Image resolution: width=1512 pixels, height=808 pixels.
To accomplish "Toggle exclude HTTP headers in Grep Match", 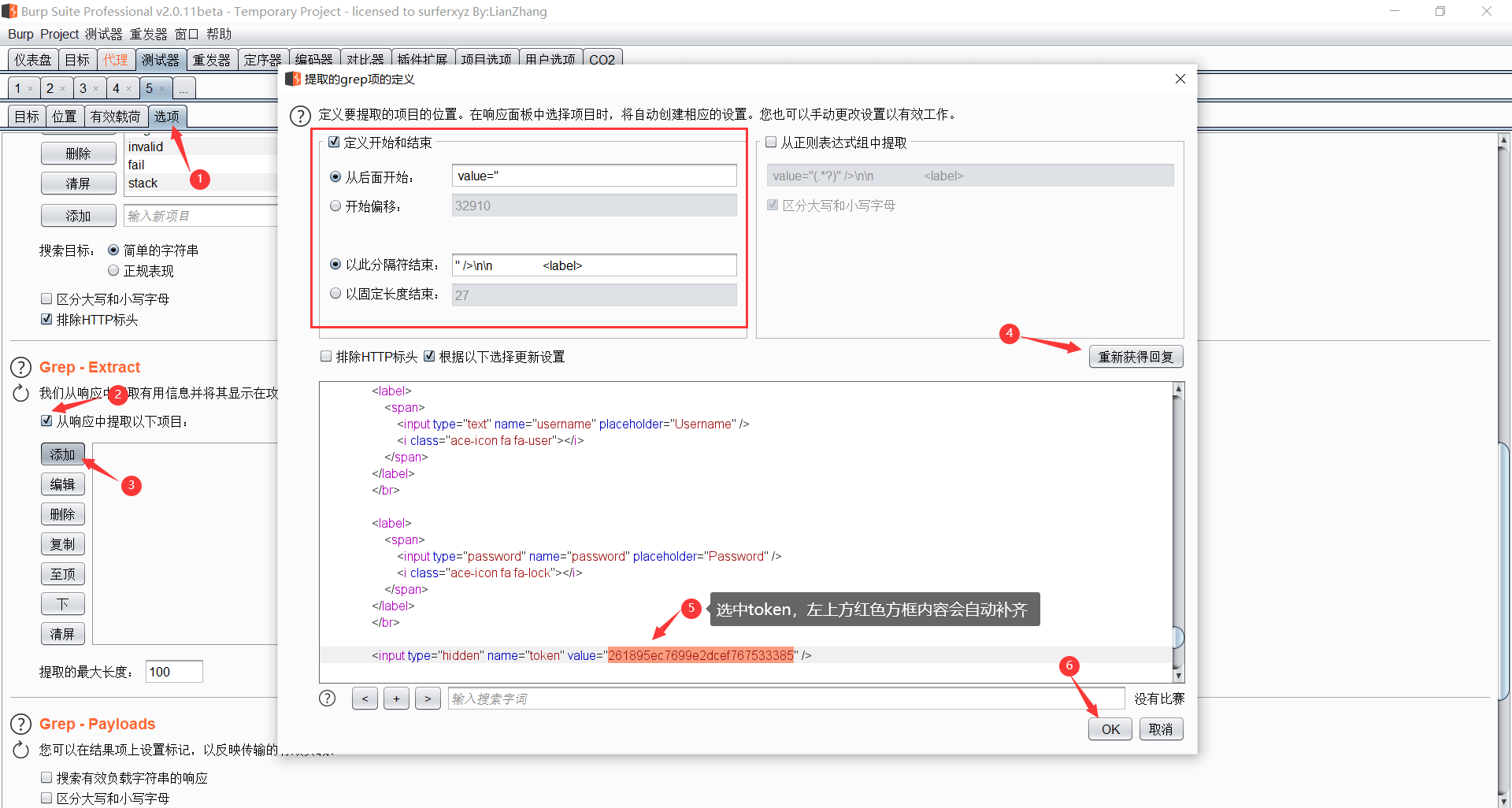I will tap(46, 320).
